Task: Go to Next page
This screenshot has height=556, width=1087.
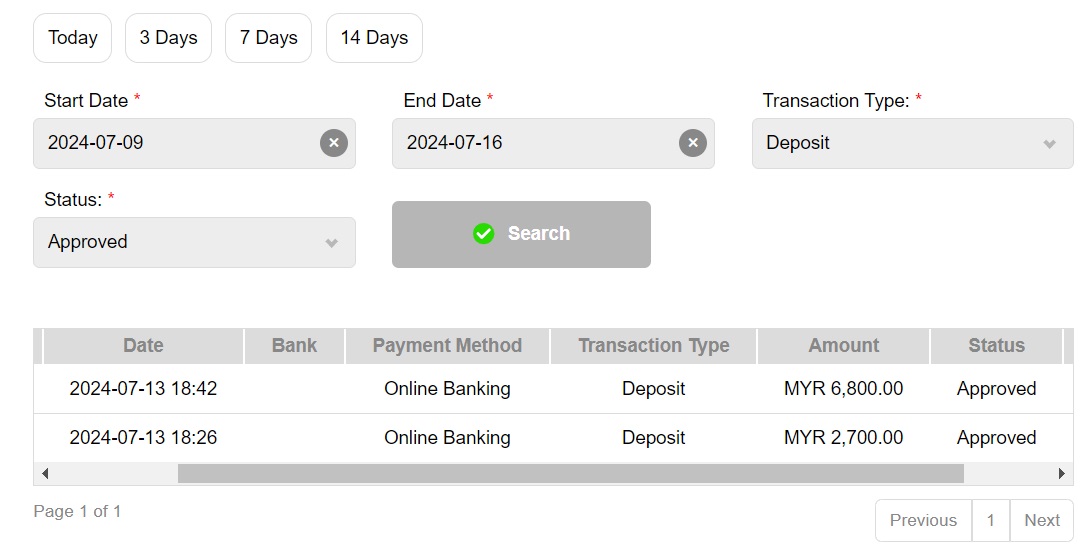Action: [1041, 520]
